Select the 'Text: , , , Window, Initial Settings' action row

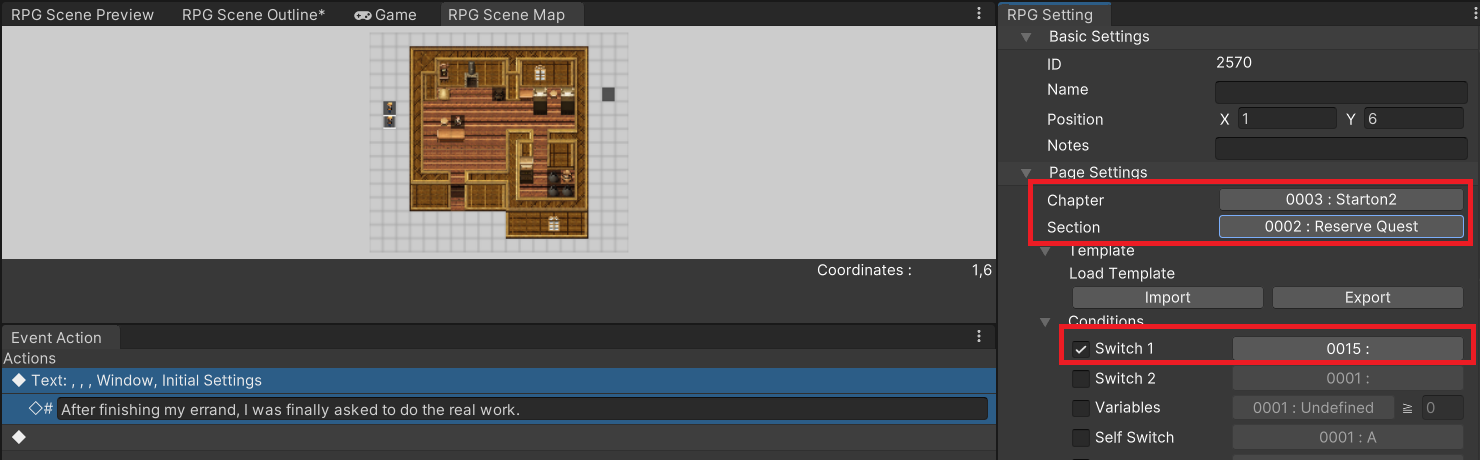[498, 381]
